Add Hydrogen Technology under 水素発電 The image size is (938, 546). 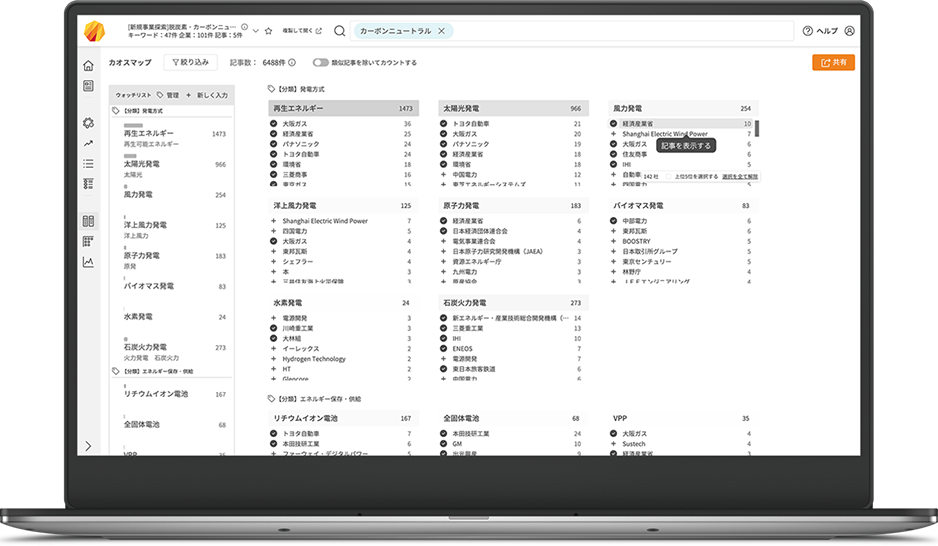point(273,359)
